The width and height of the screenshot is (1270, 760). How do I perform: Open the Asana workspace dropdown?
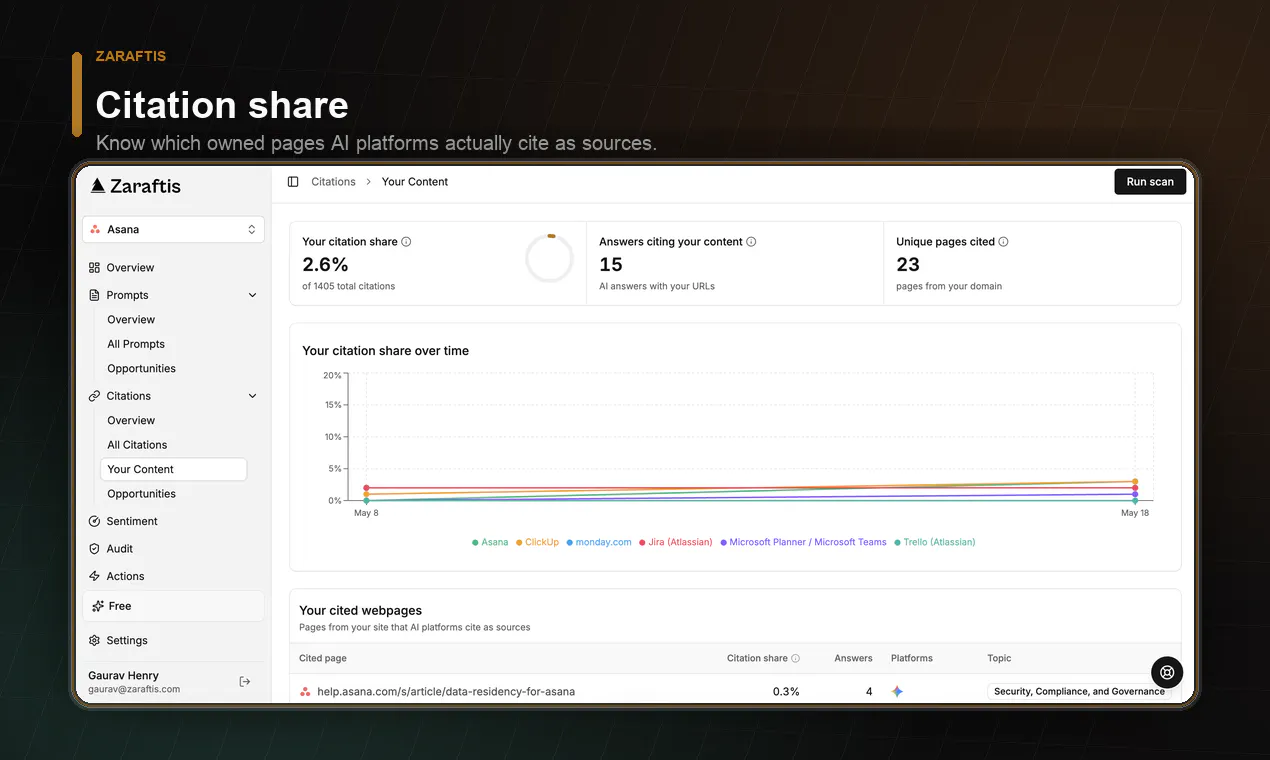(x=173, y=229)
